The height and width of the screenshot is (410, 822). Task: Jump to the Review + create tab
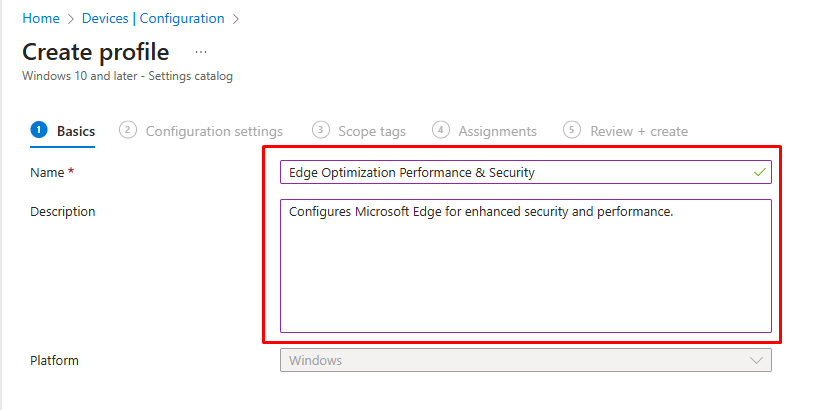639,131
